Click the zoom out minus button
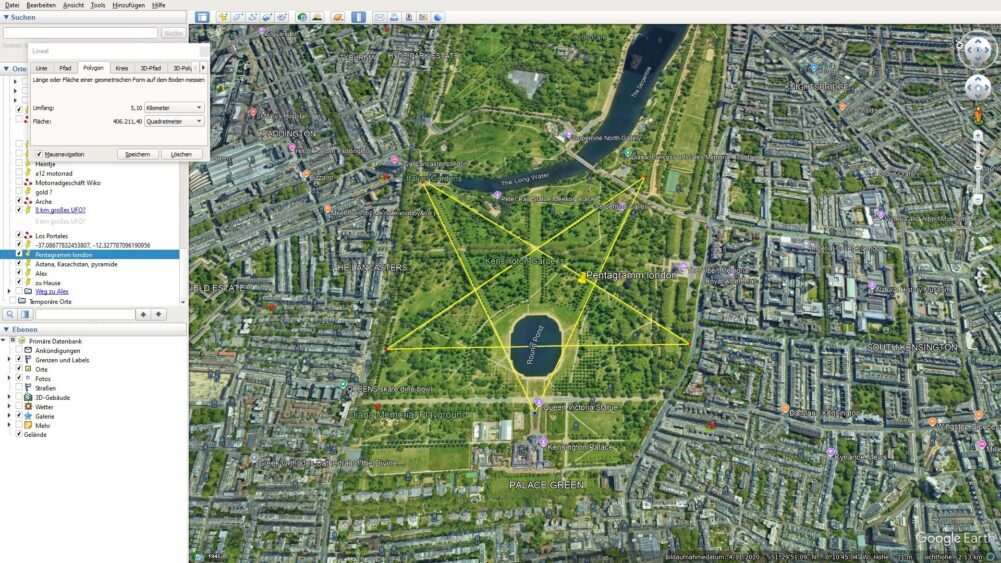The width and height of the screenshot is (1001, 563). point(977,200)
